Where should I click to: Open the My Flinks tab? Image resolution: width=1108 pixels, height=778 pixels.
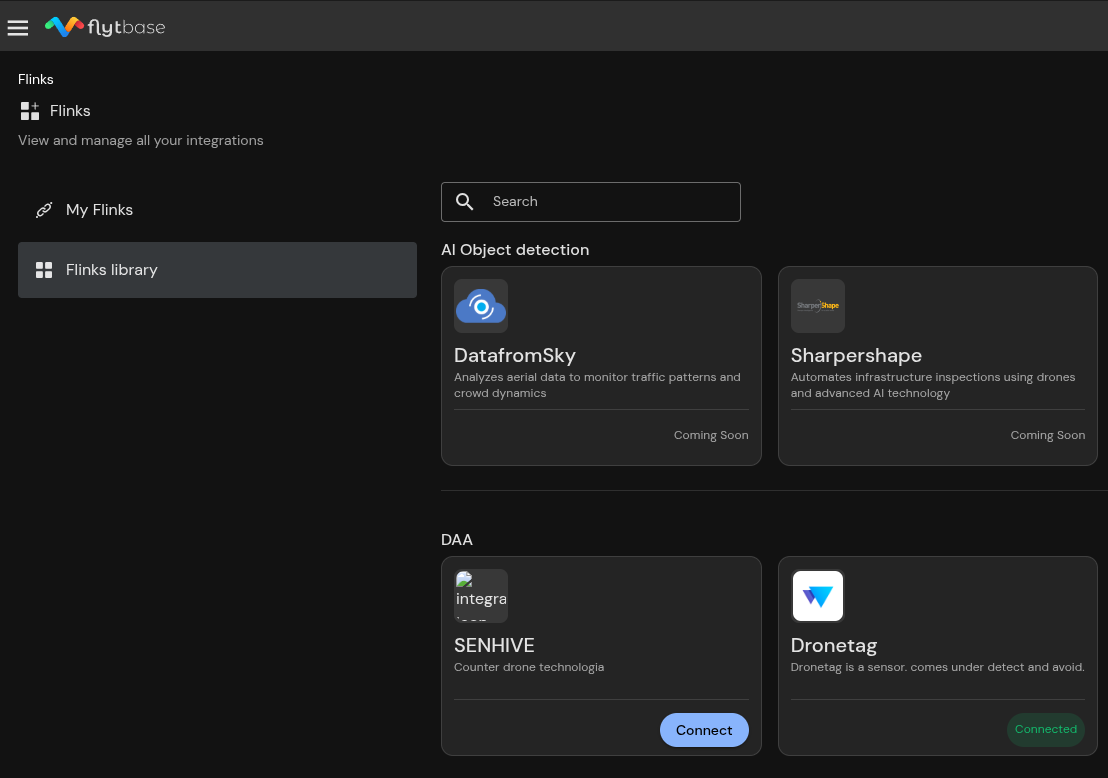click(x=217, y=210)
